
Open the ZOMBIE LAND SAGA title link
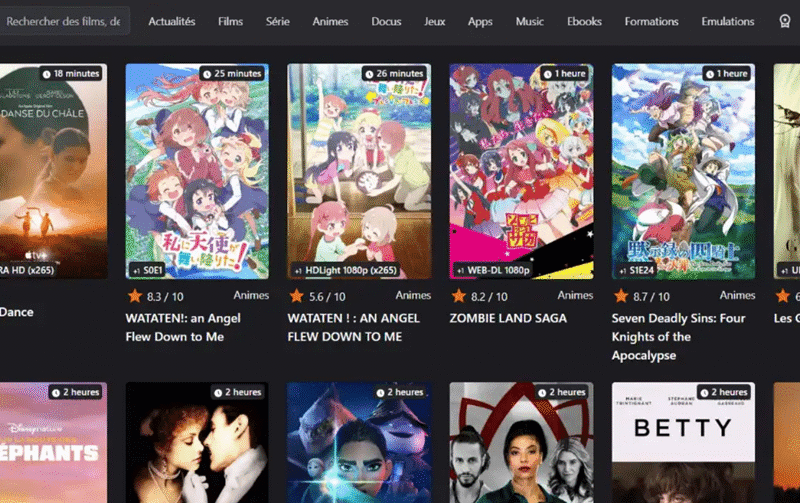click(508, 318)
